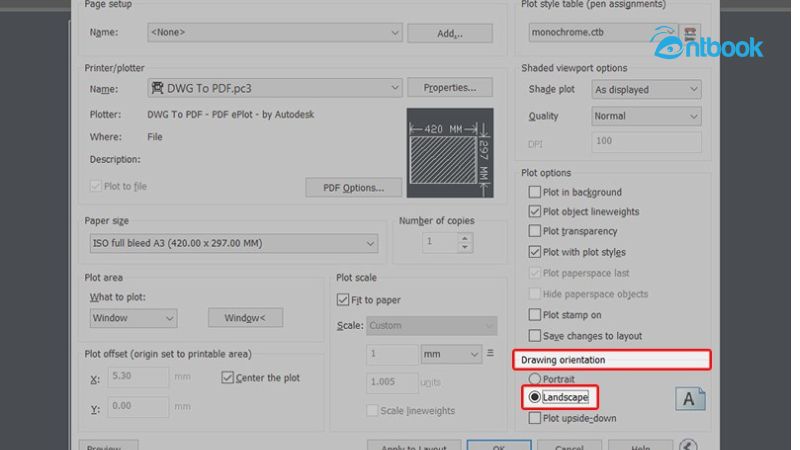
Task: Click the plot offset Y field
Action: [x=138, y=406]
